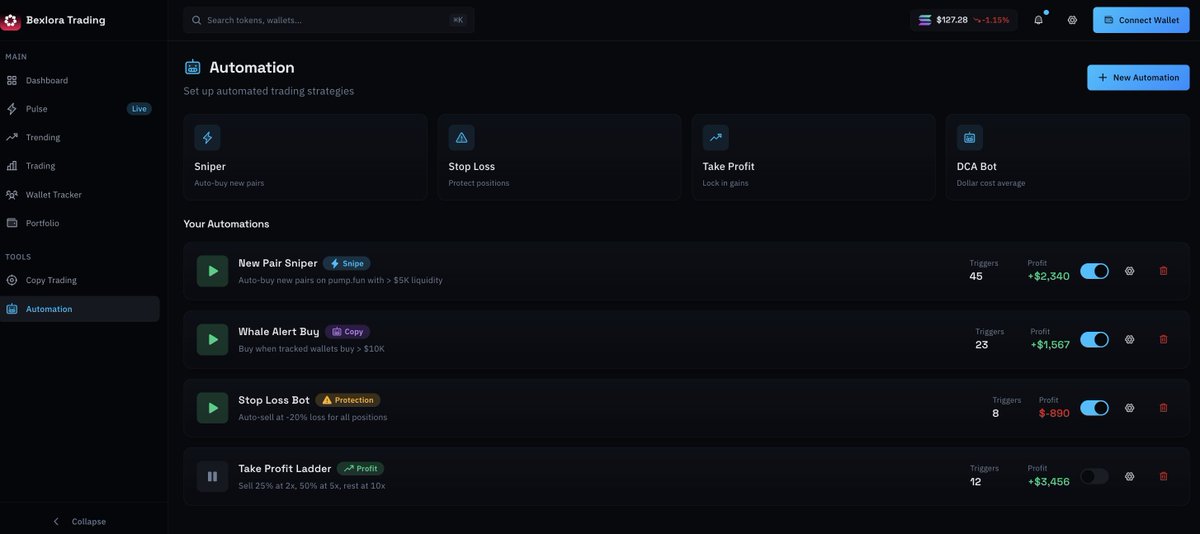The height and width of the screenshot is (534, 1200).
Task: Open settings for Take Profit Ladder
Action: pos(1130,476)
